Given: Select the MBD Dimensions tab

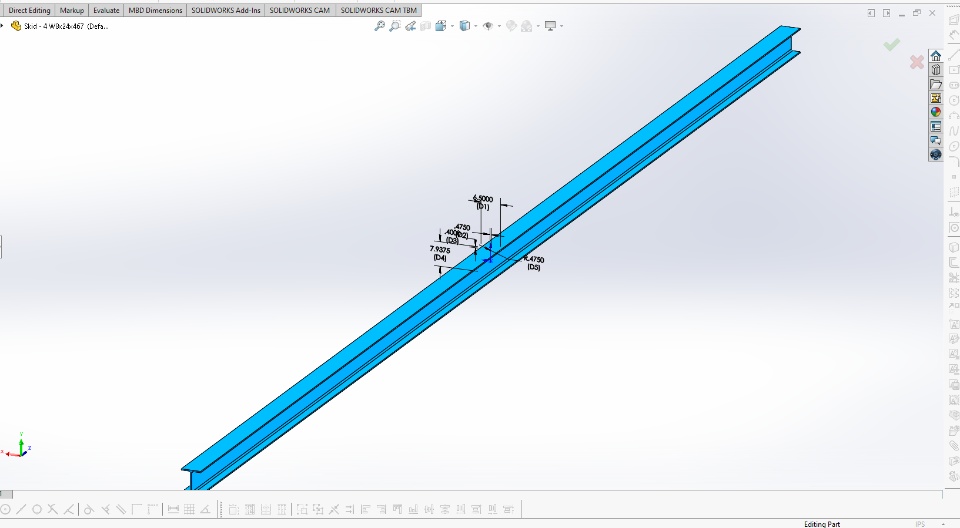Looking at the screenshot, I should point(155,10).
